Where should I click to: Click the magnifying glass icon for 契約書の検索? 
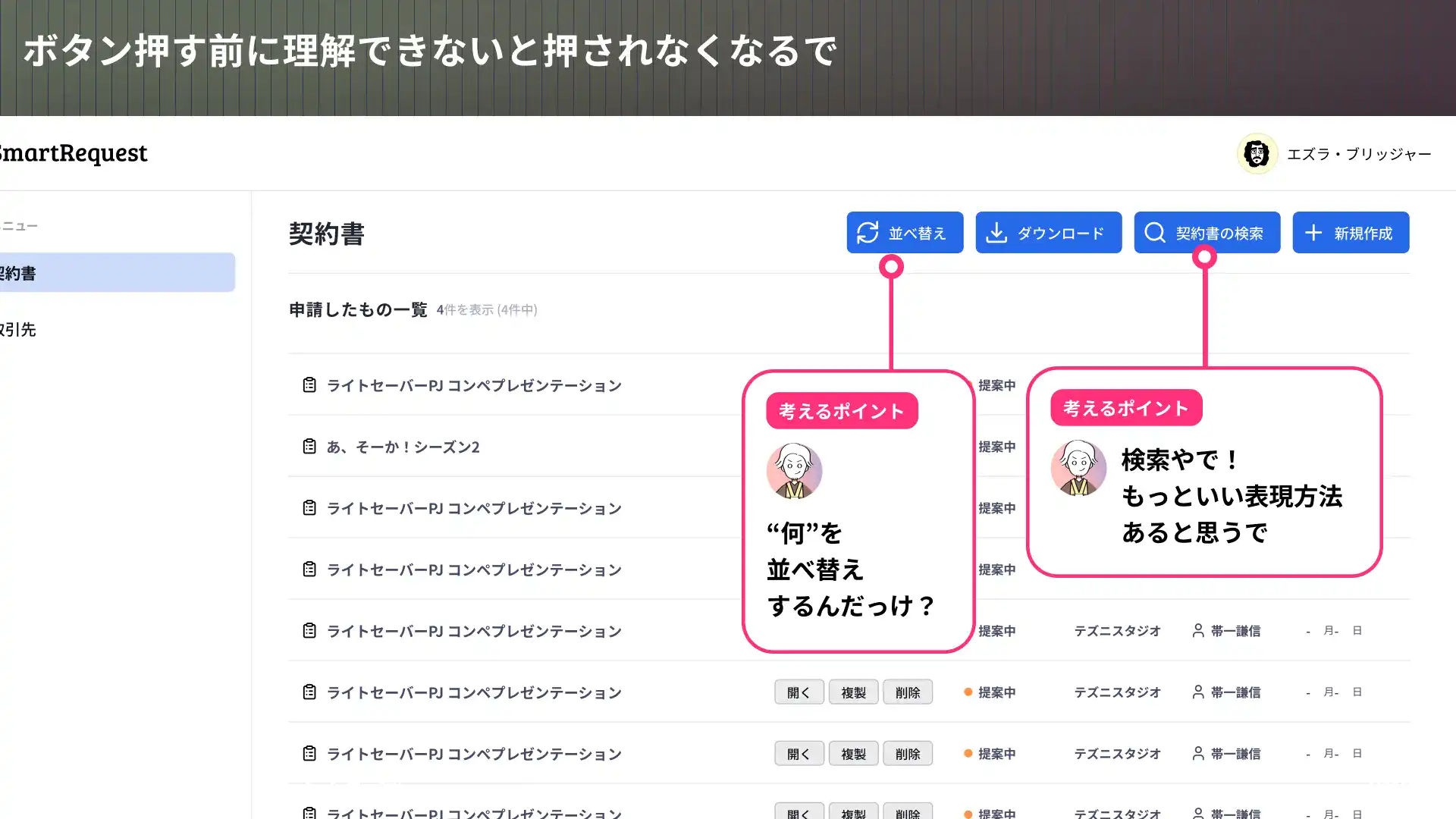pos(1155,233)
